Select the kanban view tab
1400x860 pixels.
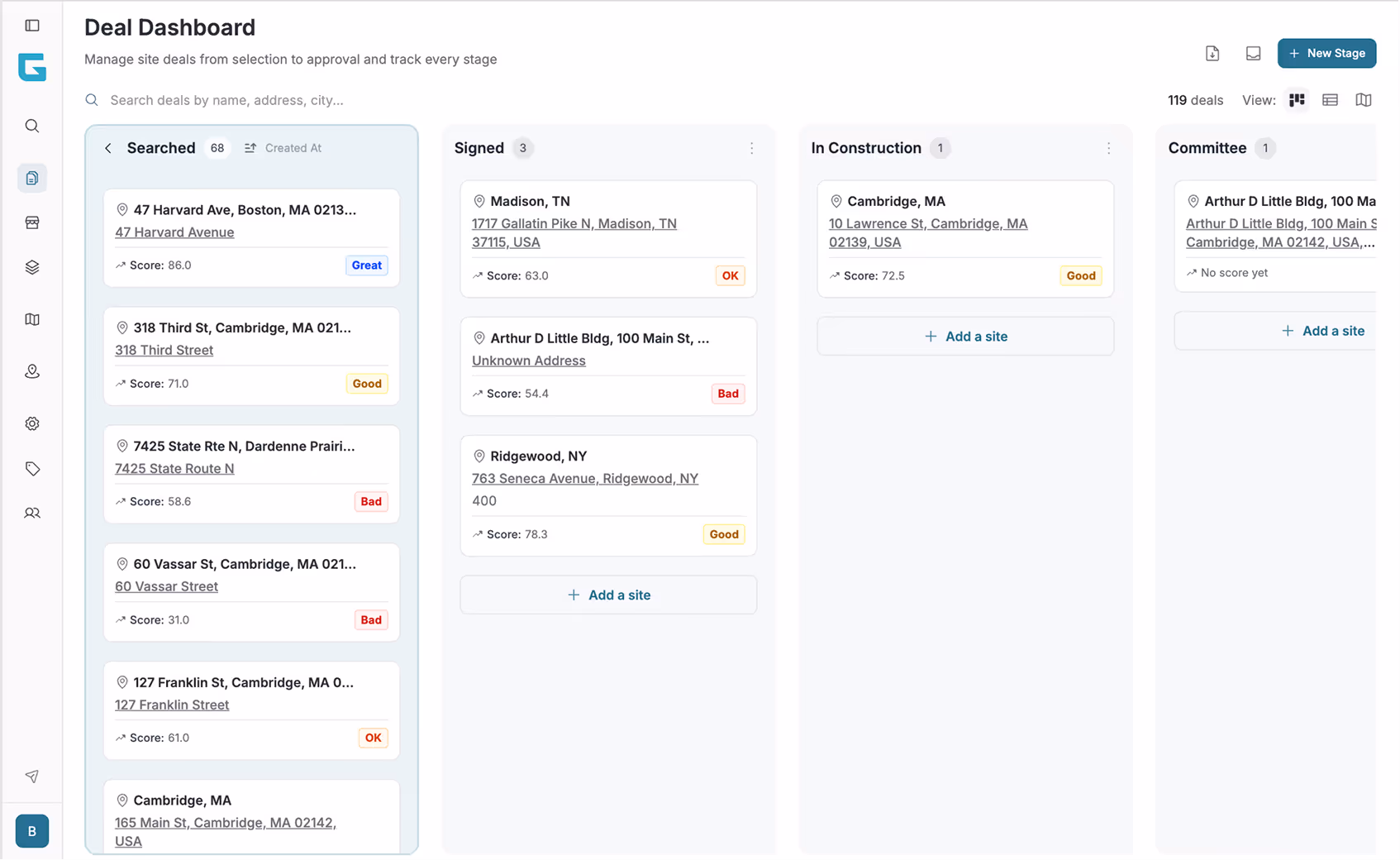point(1297,100)
